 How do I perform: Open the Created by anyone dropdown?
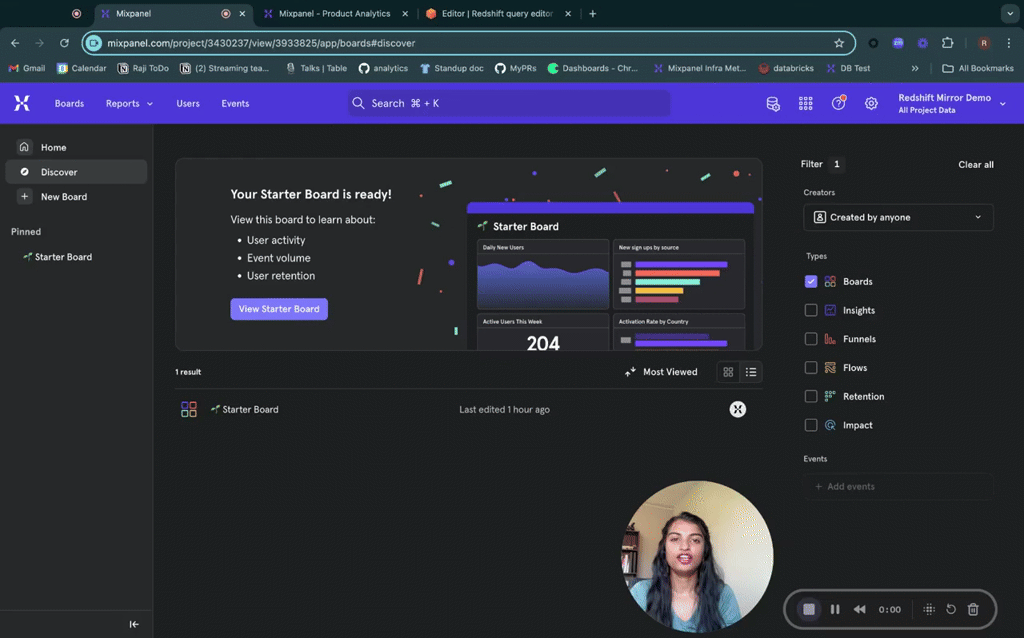coord(898,217)
